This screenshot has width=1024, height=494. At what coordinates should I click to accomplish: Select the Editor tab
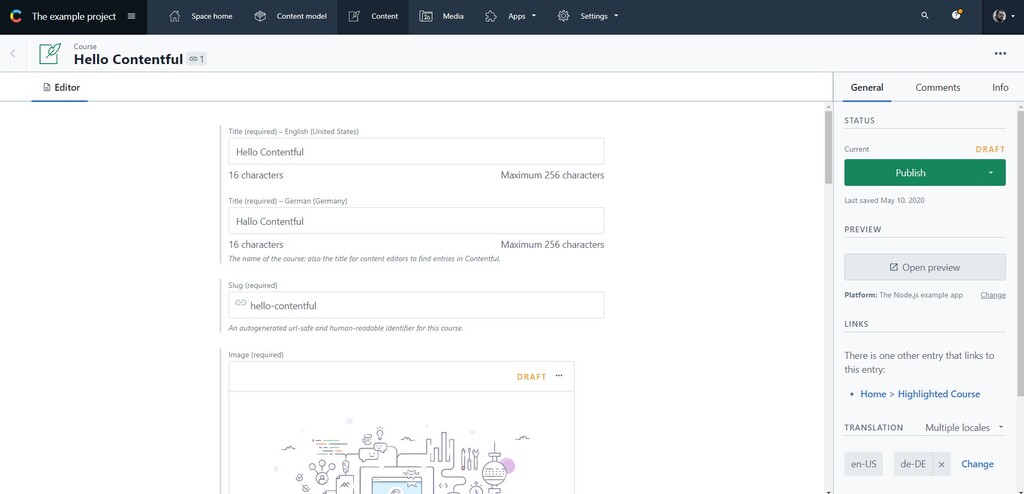61,88
